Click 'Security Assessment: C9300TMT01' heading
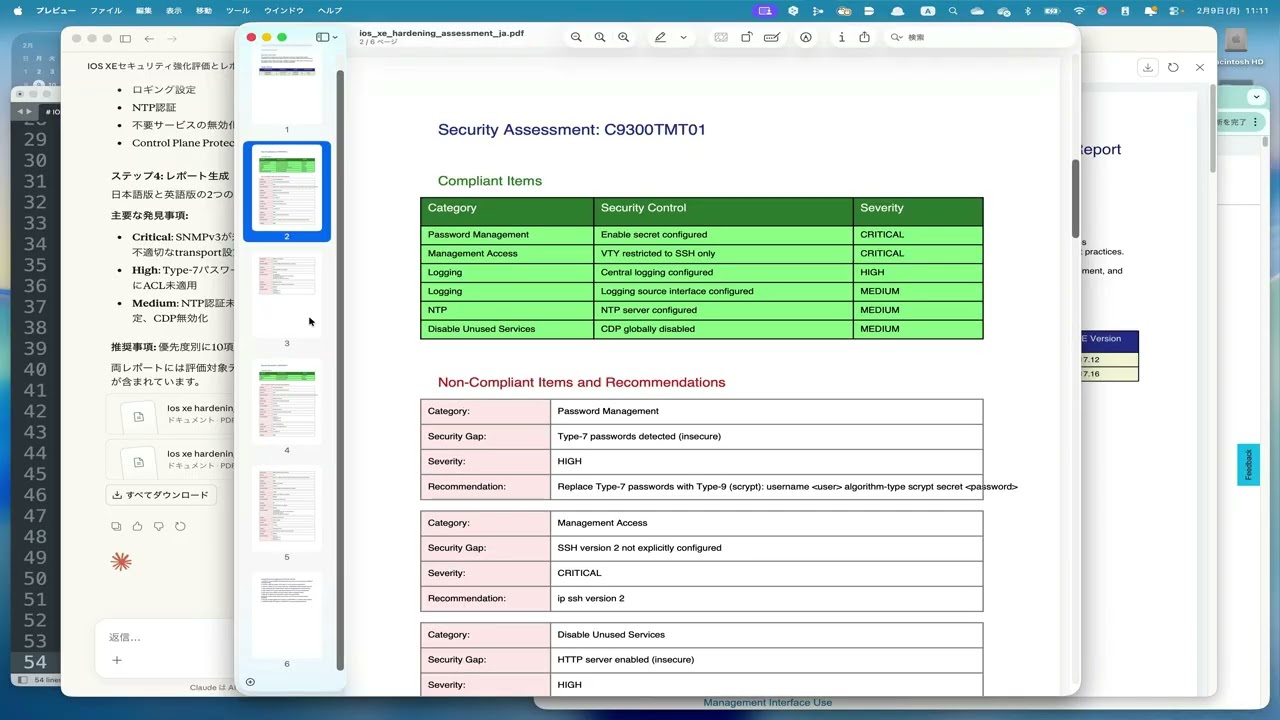Image resolution: width=1280 pixels, height=720 pixels. click(572, 130)
